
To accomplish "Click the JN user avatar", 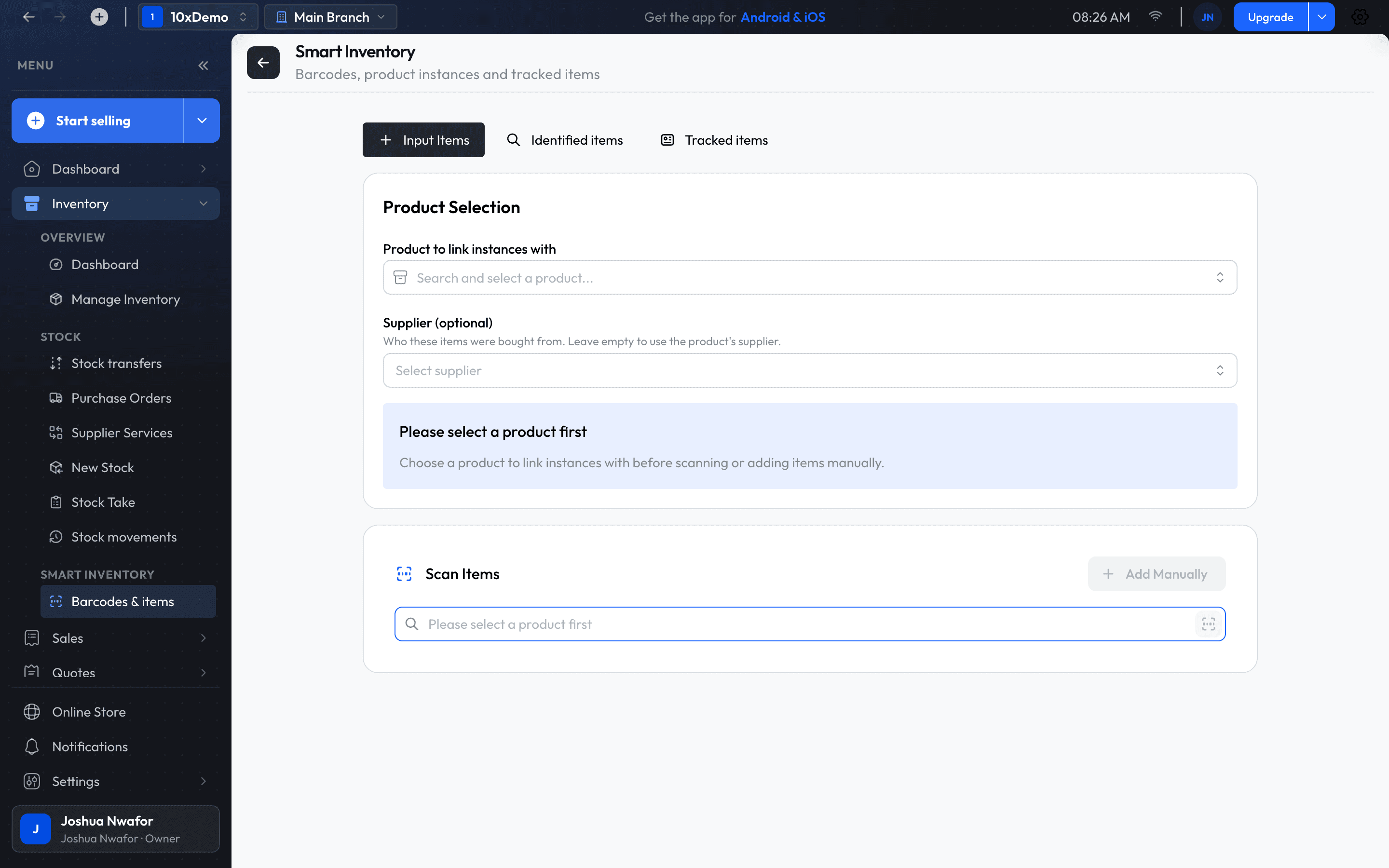I will tap(1207, 17).
